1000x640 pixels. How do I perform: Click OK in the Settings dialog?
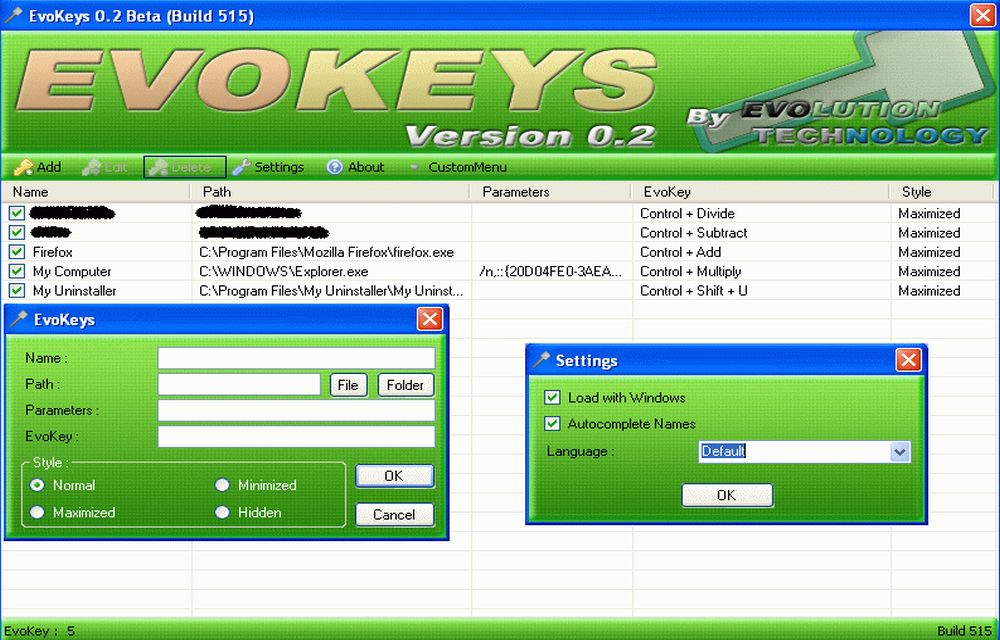pos(727,495)
